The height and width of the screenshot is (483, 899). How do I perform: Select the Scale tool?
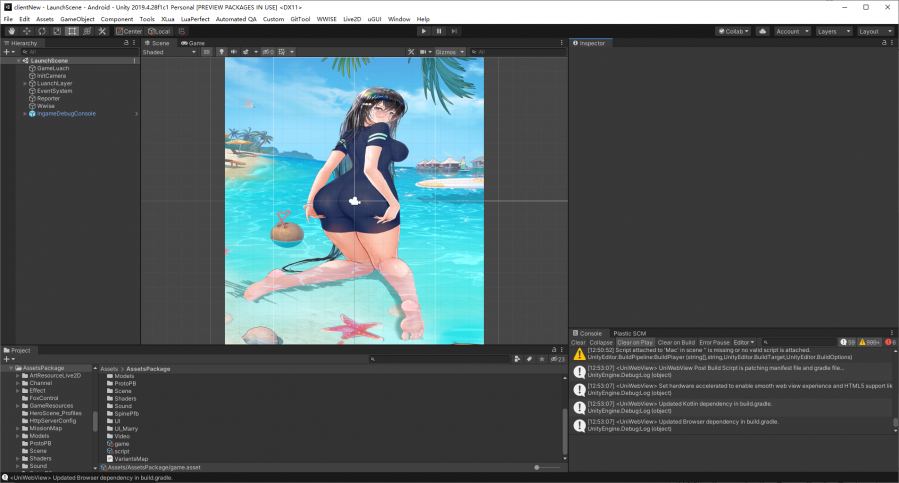[57, 31]
